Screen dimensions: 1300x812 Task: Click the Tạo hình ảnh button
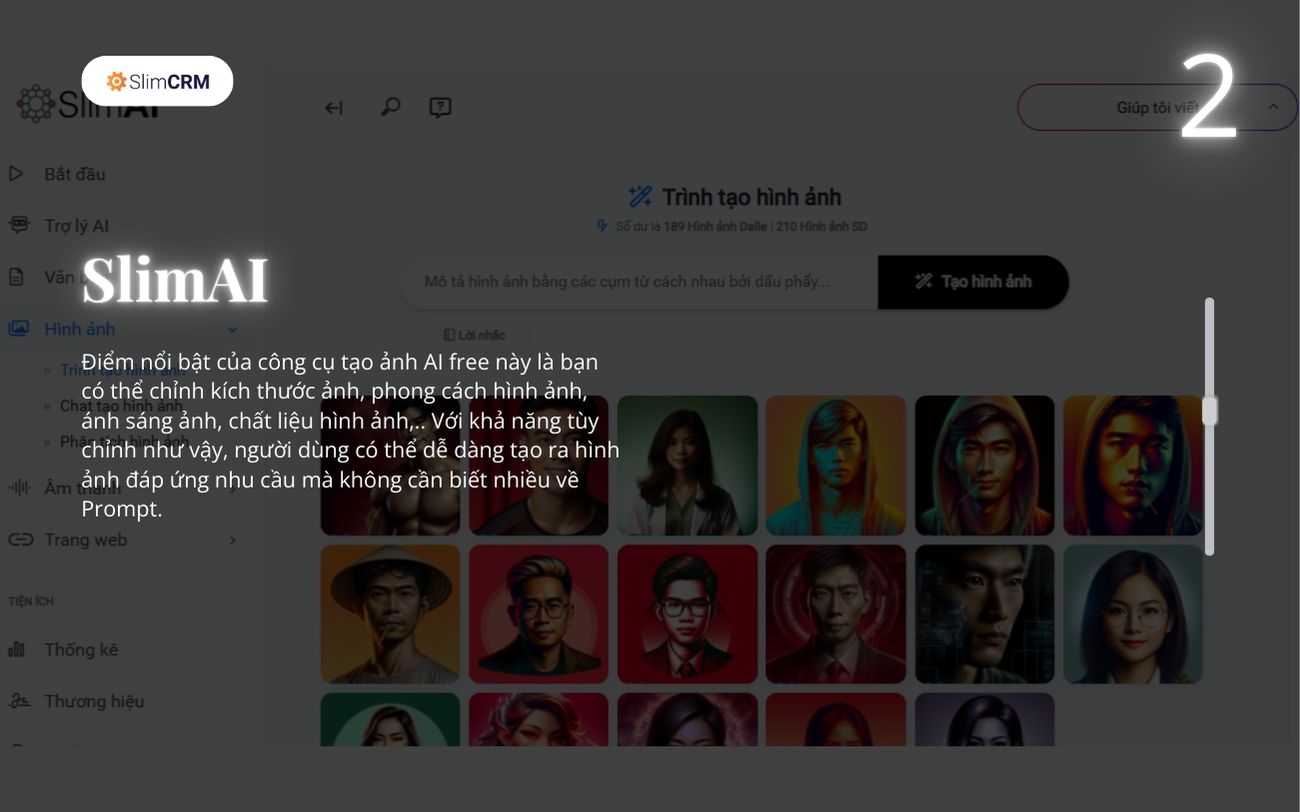point(973,282)
